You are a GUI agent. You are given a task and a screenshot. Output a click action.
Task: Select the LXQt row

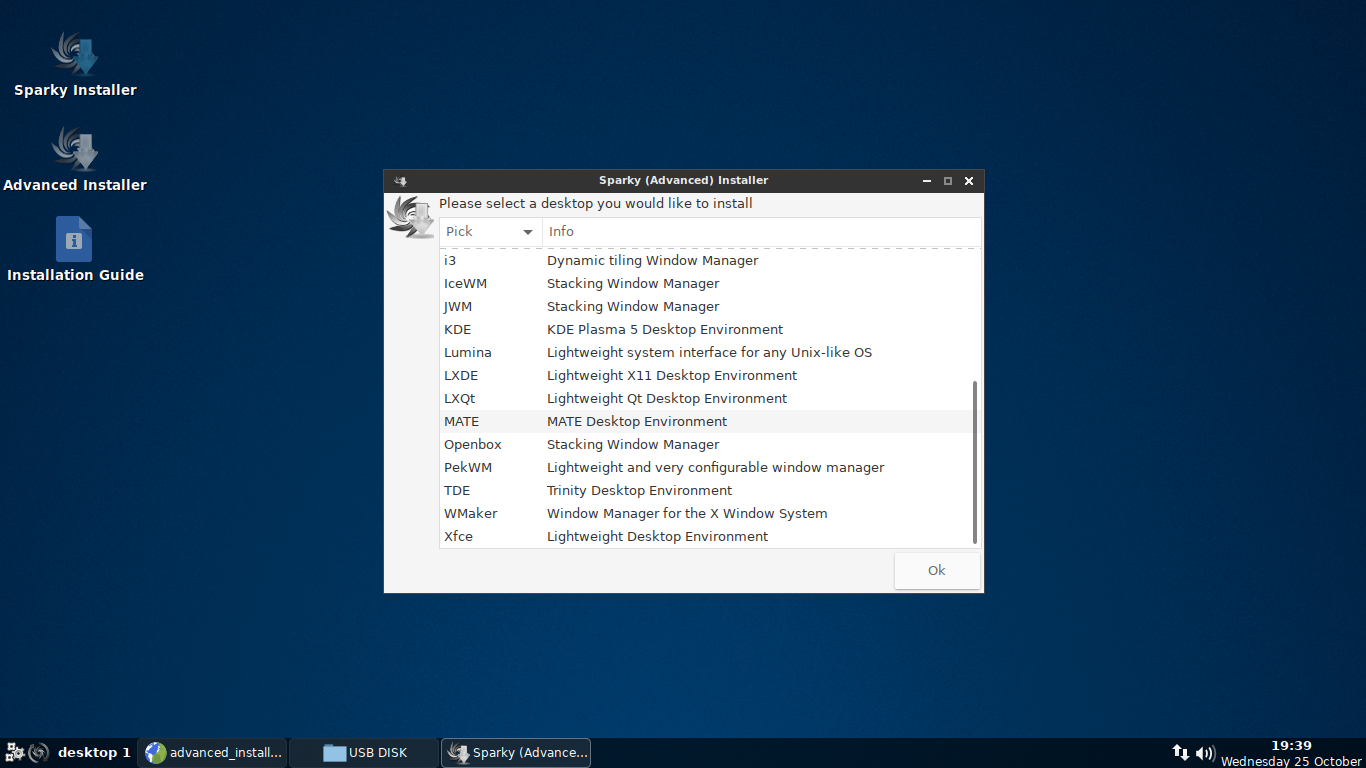705,398
